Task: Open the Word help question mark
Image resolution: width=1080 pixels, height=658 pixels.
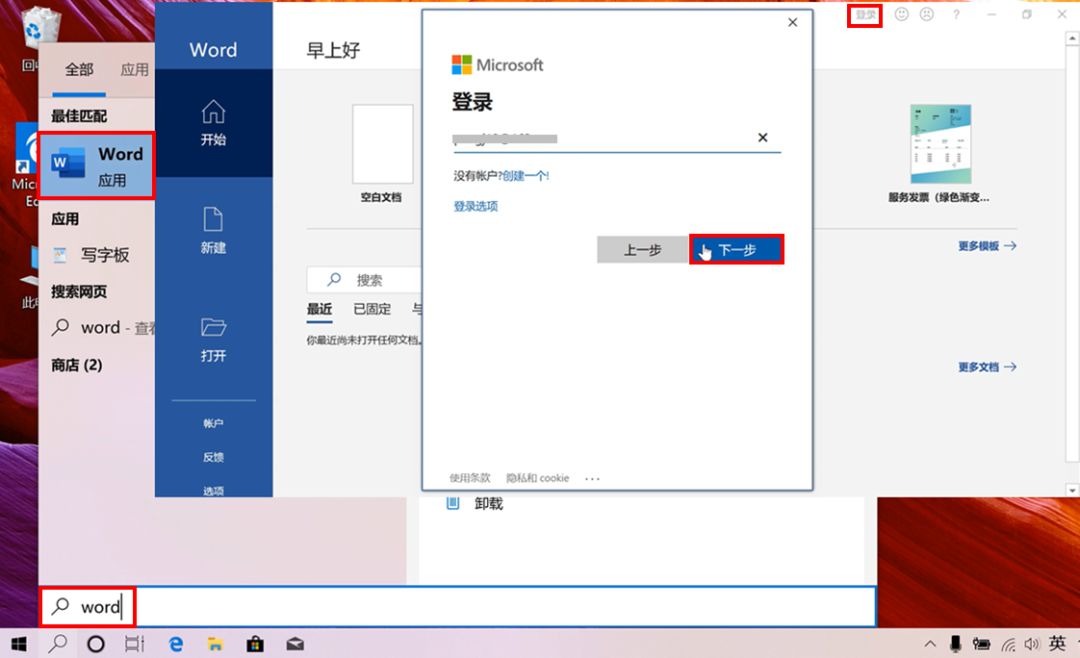Action: 956,14
